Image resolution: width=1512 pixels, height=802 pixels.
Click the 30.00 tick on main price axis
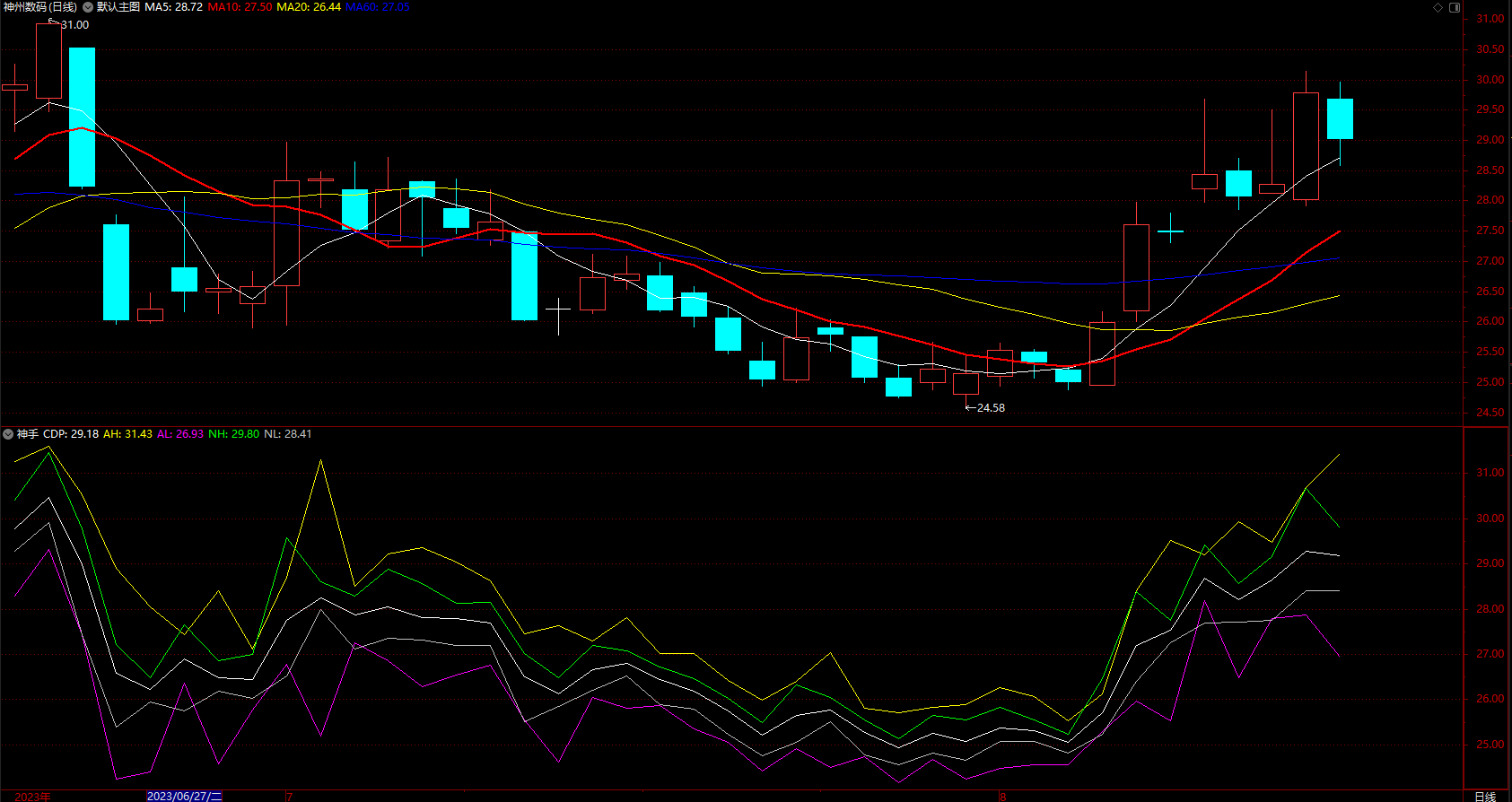(1490, 80)
